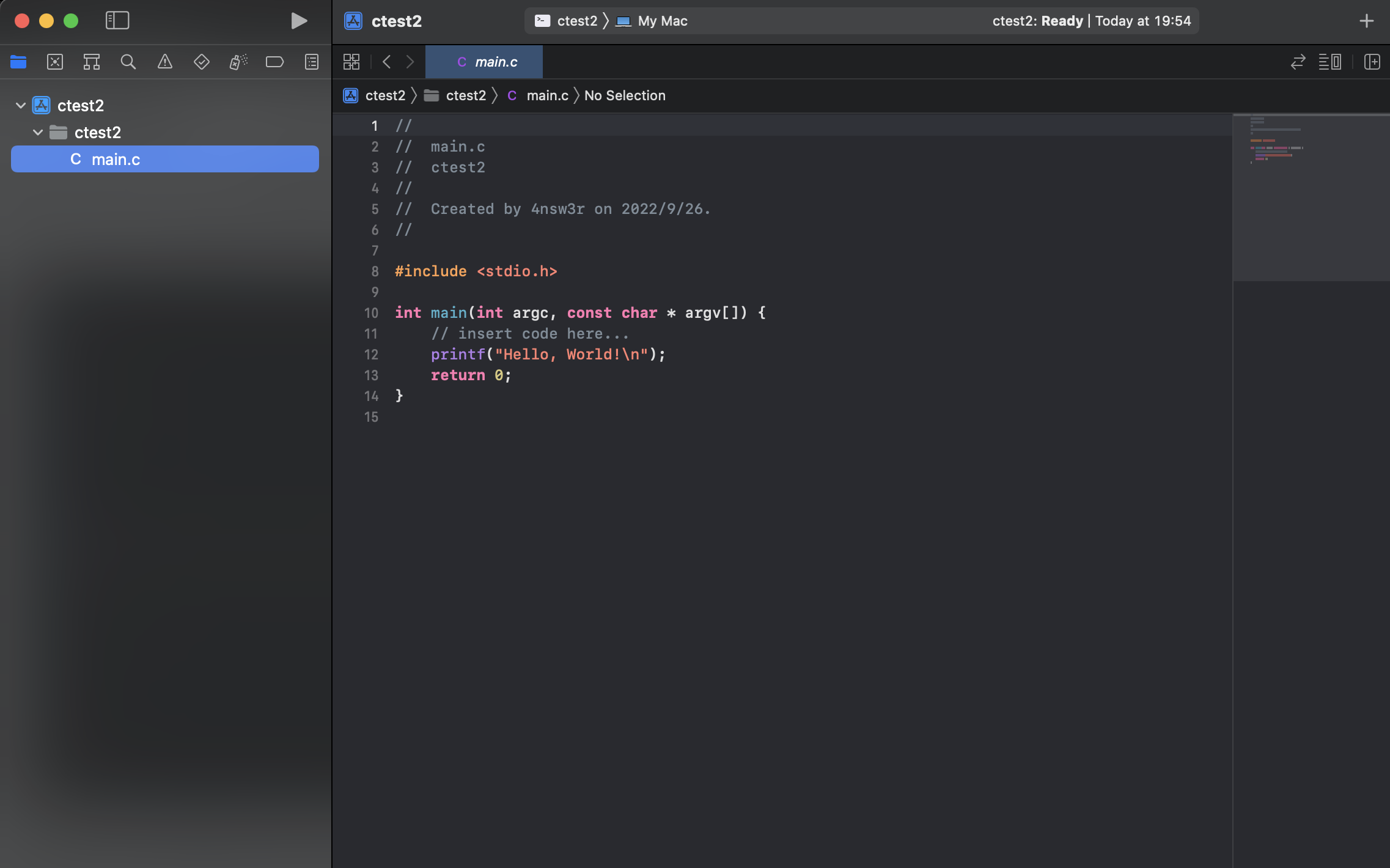
Task: Toggle code review with the arrows icon
Action: [1298, 62]
